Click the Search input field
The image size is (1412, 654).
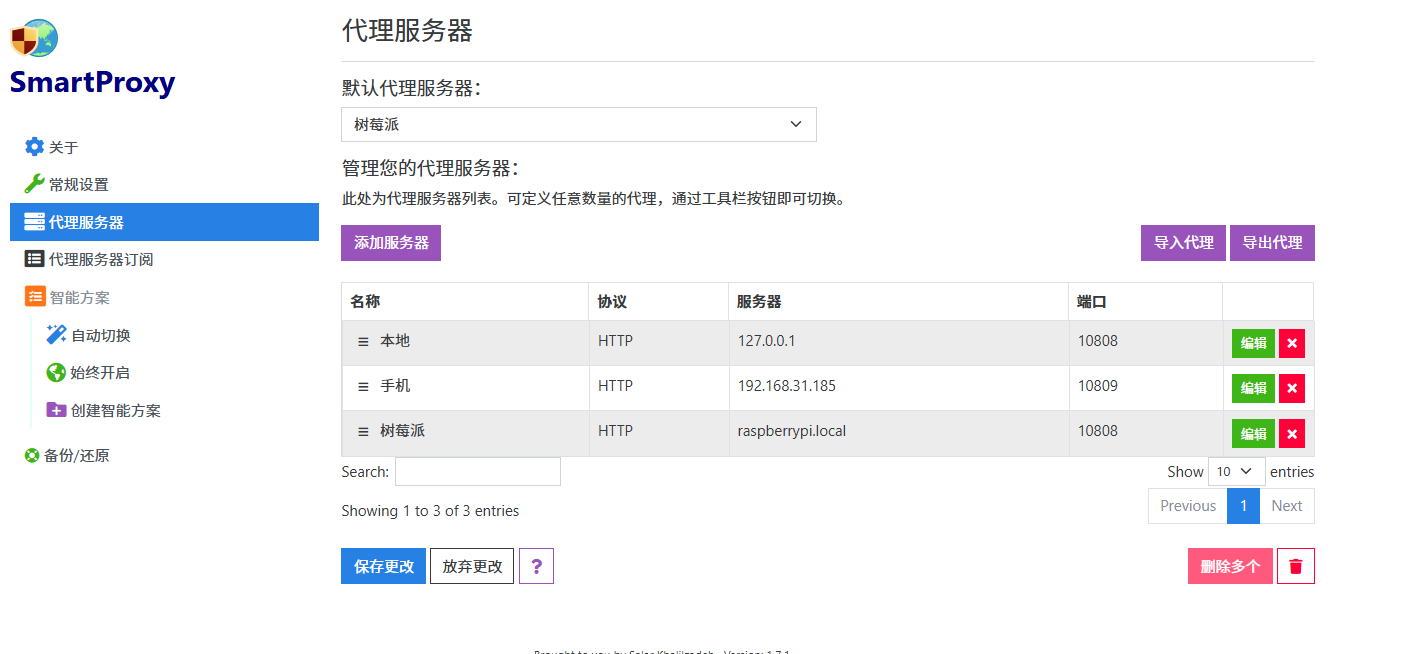[477, 471]
